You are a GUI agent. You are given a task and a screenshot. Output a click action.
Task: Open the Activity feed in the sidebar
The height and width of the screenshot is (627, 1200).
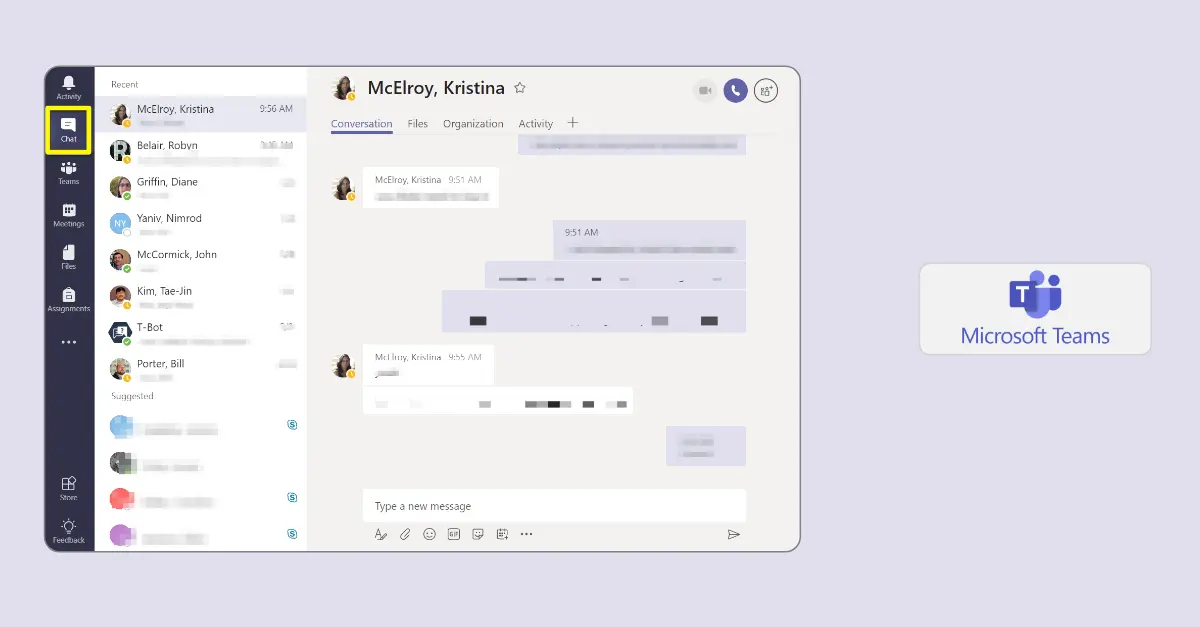(69, 87)
